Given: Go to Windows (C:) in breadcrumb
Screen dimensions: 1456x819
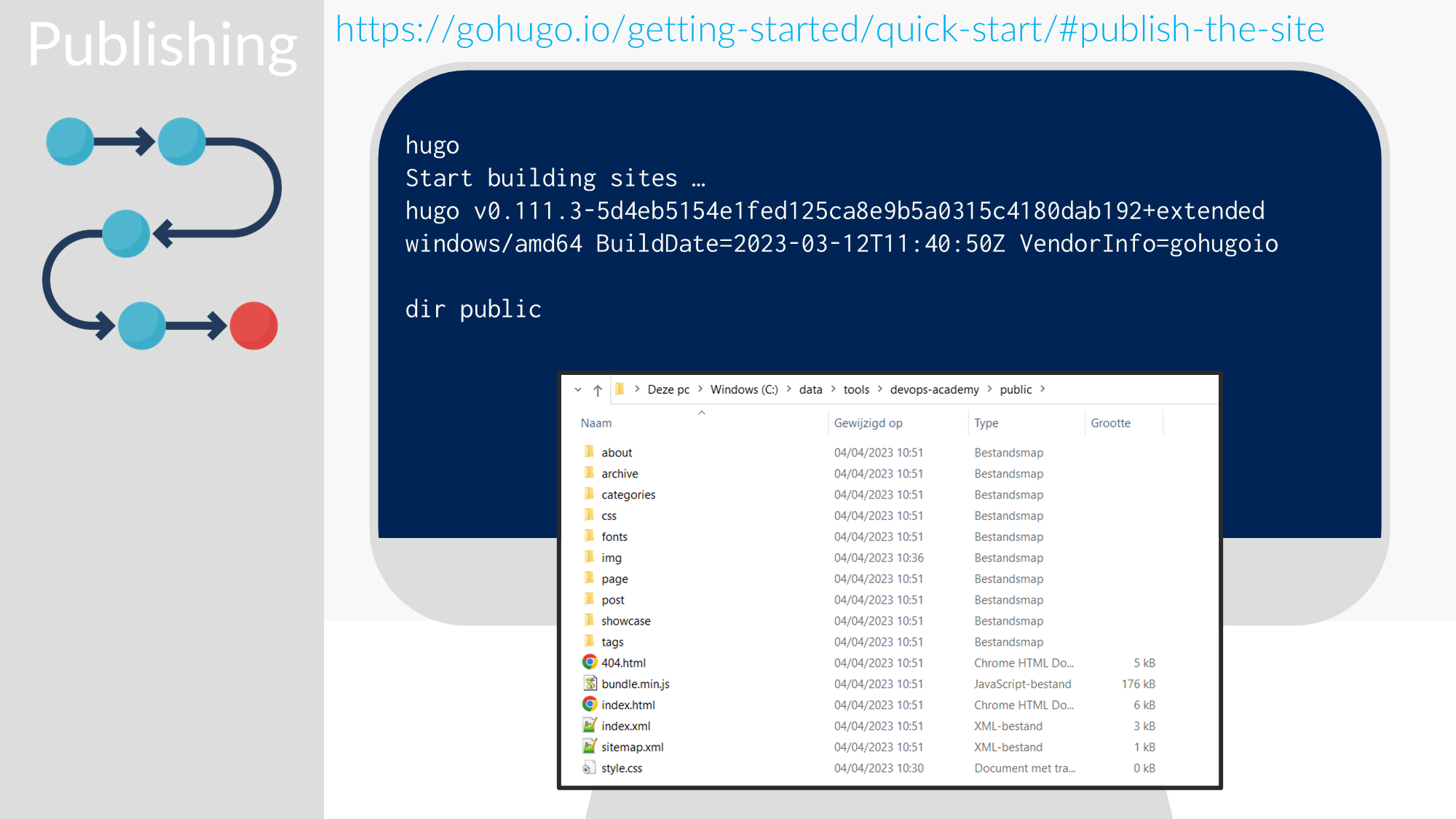Looking at the screenshot, I should (x=744, y=389).
